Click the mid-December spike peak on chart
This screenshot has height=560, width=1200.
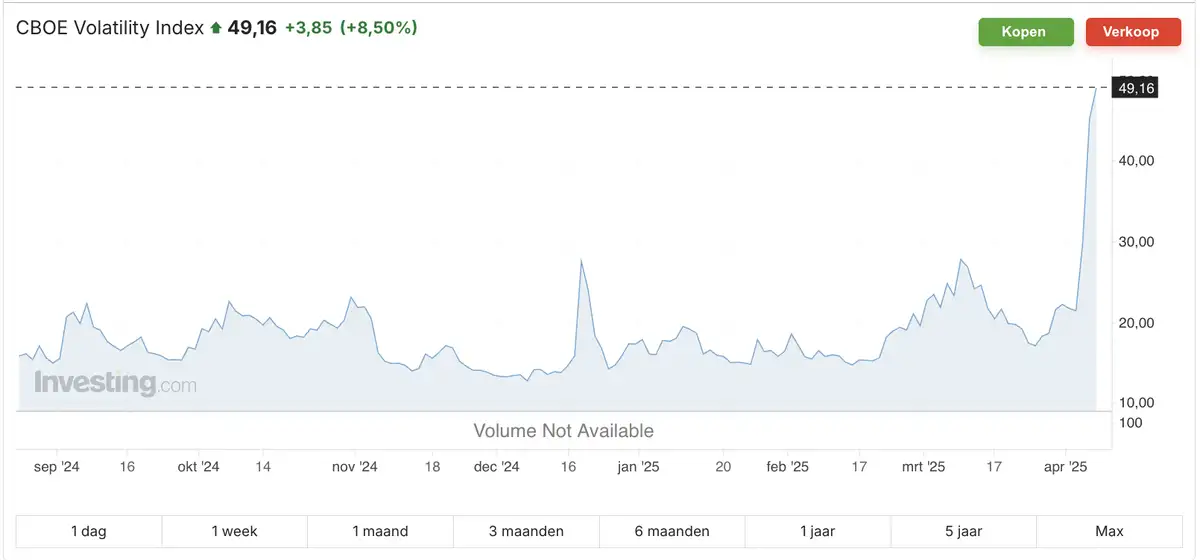click(581, 260)
